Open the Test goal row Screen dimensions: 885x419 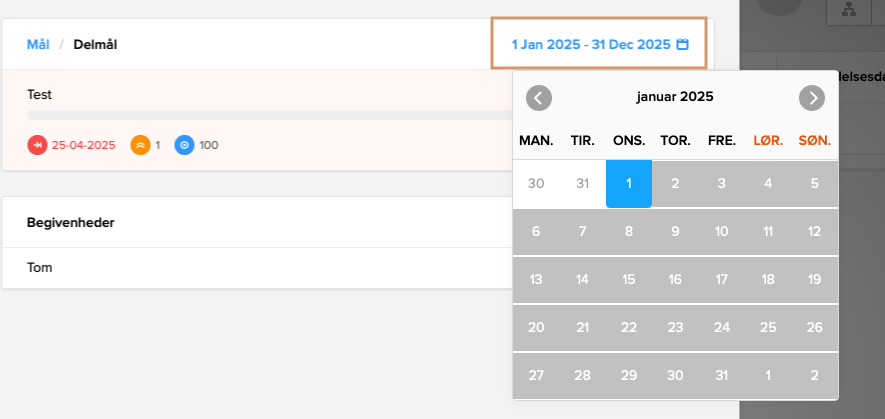coord(40,95)
